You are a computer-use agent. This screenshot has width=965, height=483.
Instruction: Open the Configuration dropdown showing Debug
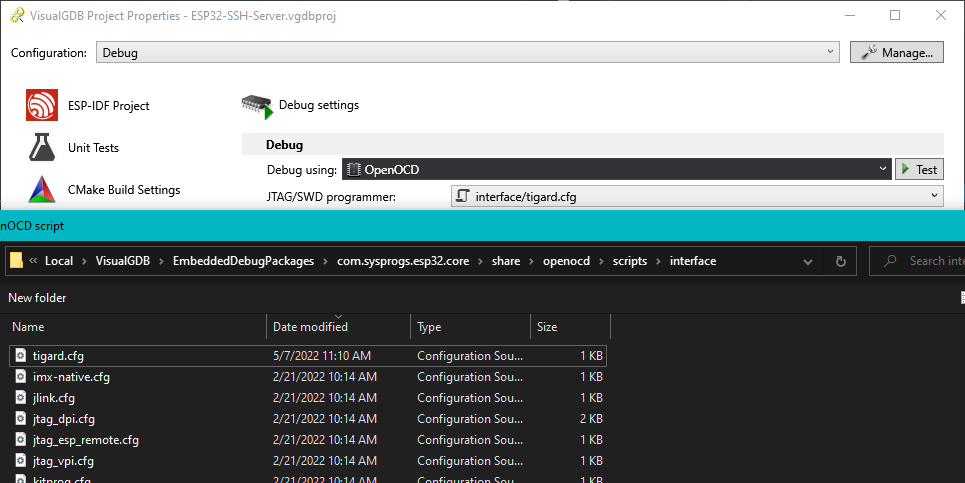pos(468,52)
